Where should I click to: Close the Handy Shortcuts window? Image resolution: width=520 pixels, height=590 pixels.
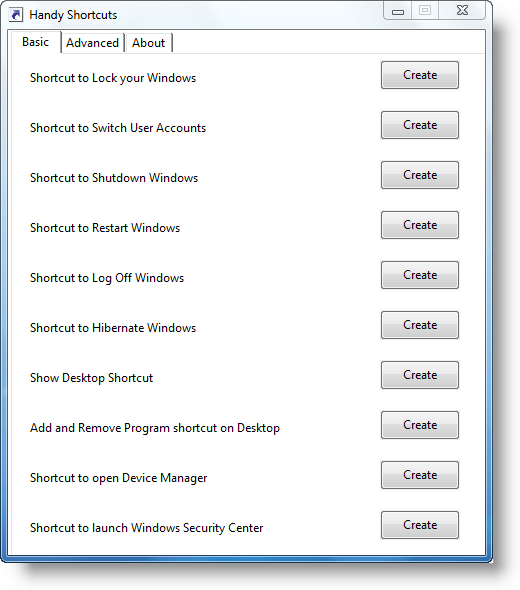(462, 11)
